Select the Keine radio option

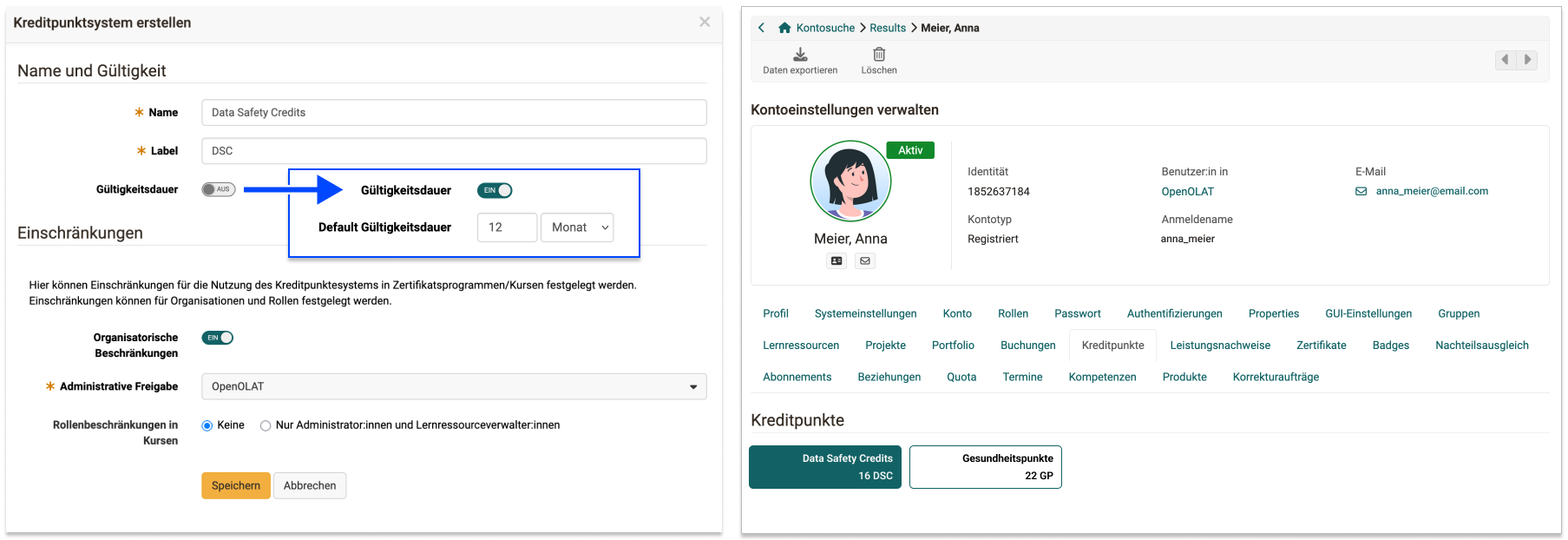coord(207,425)
